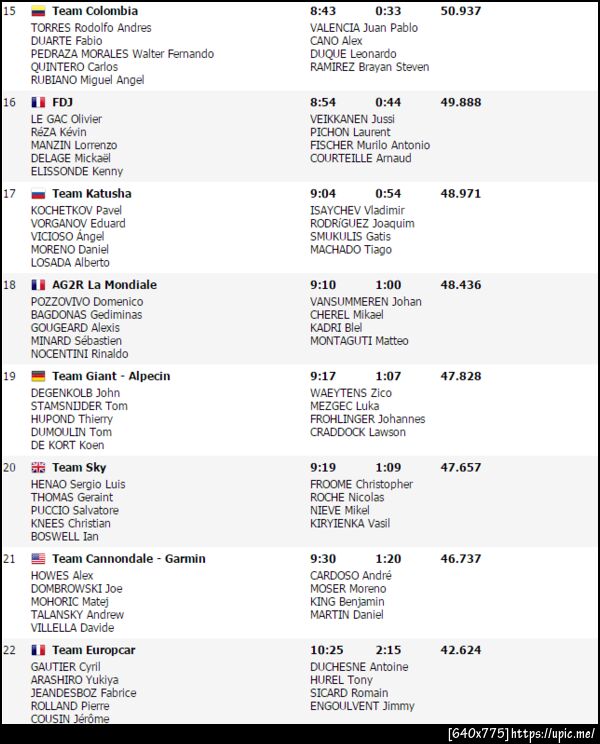Click the French flag beside Team Europcar
Screen dimensions: 600x744
(x=39, y=650)
